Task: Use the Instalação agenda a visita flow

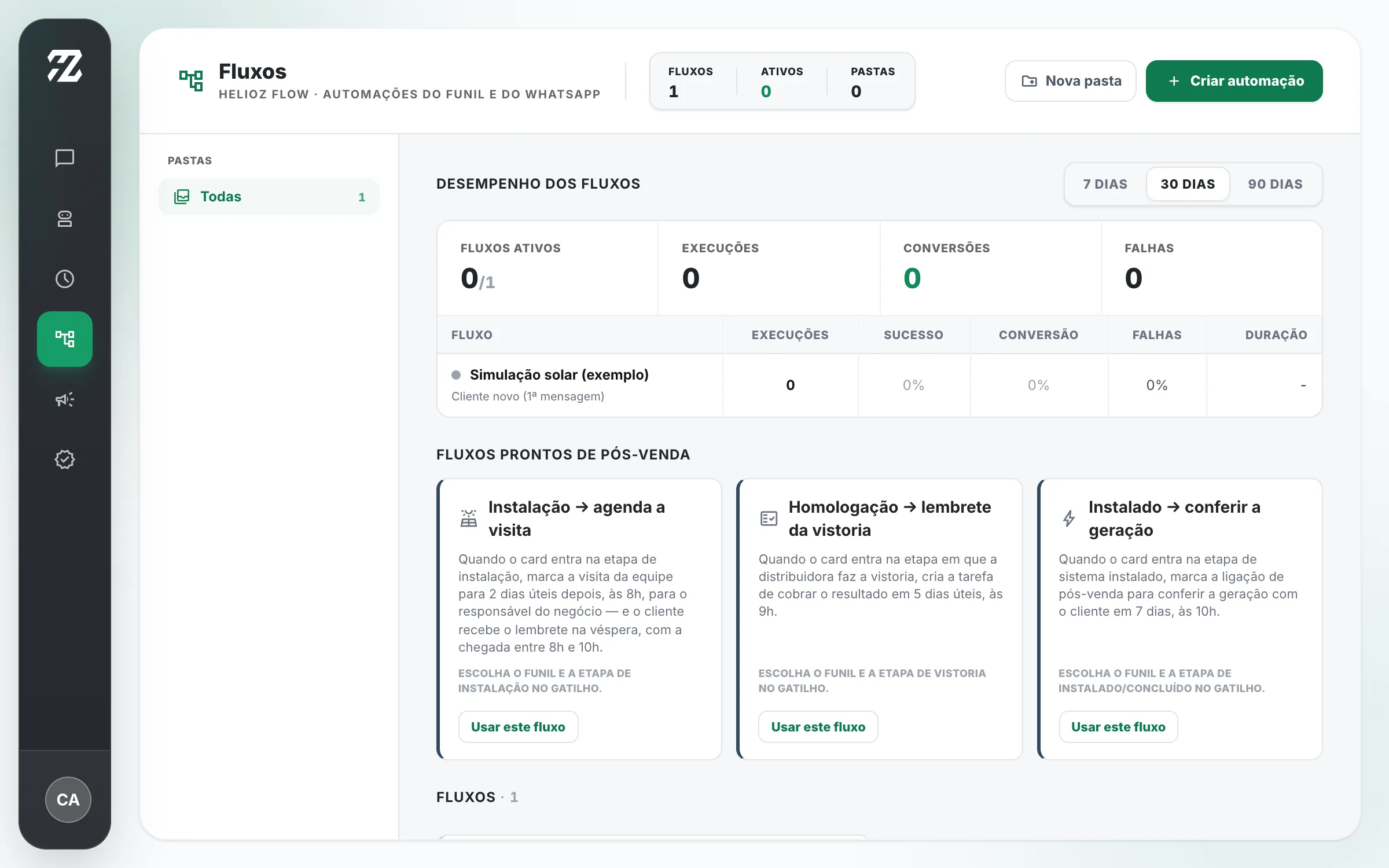Action: pos(518,727)
